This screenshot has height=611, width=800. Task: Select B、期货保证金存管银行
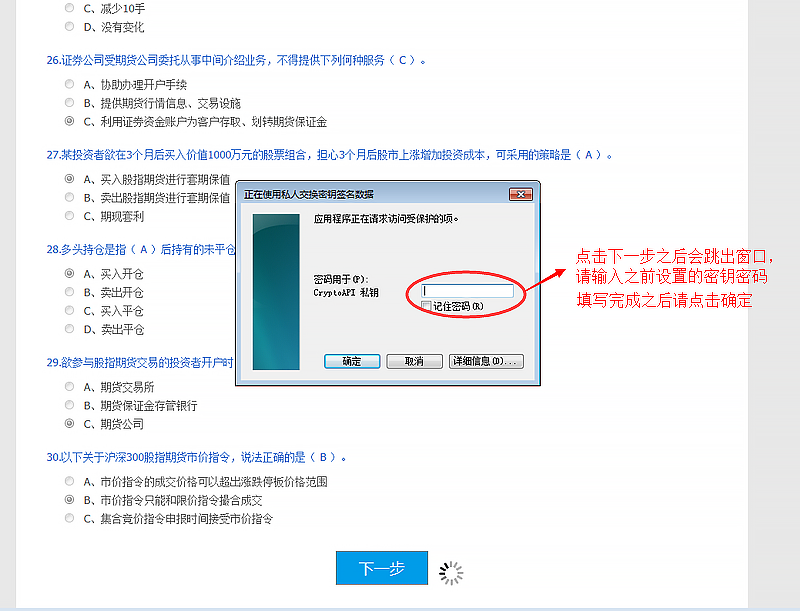[69, 405]
